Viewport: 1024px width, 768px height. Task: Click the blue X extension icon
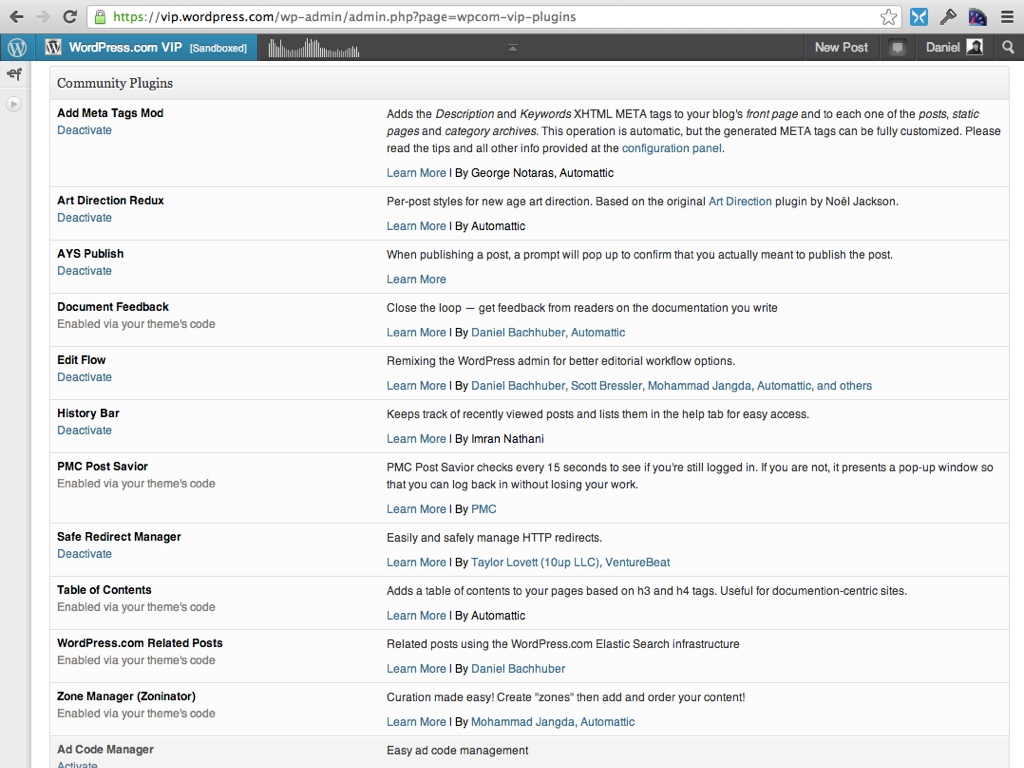pos(919,17)
